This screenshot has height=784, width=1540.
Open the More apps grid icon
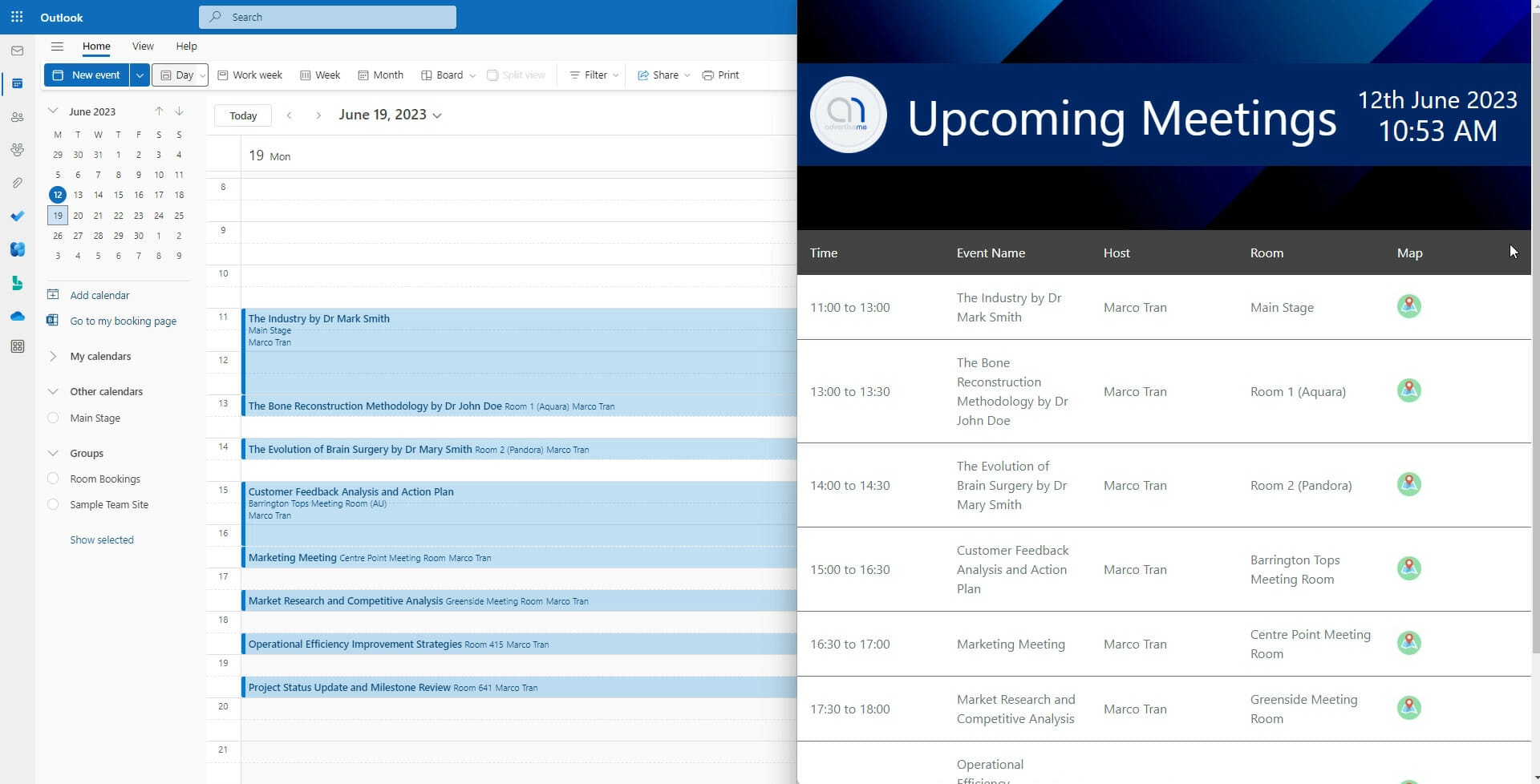point(17,346)
